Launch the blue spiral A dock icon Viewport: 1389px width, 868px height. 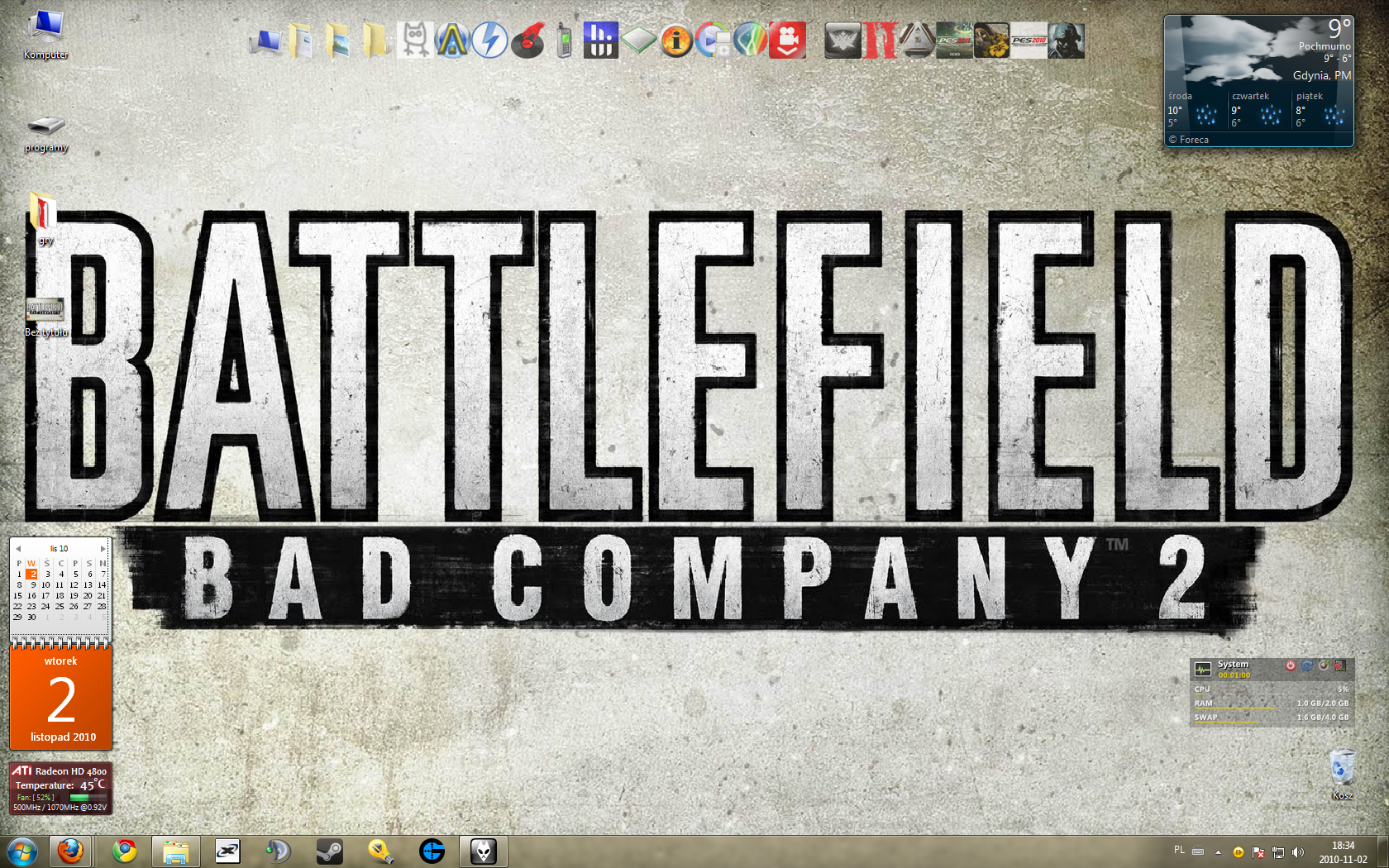[452, 40]
